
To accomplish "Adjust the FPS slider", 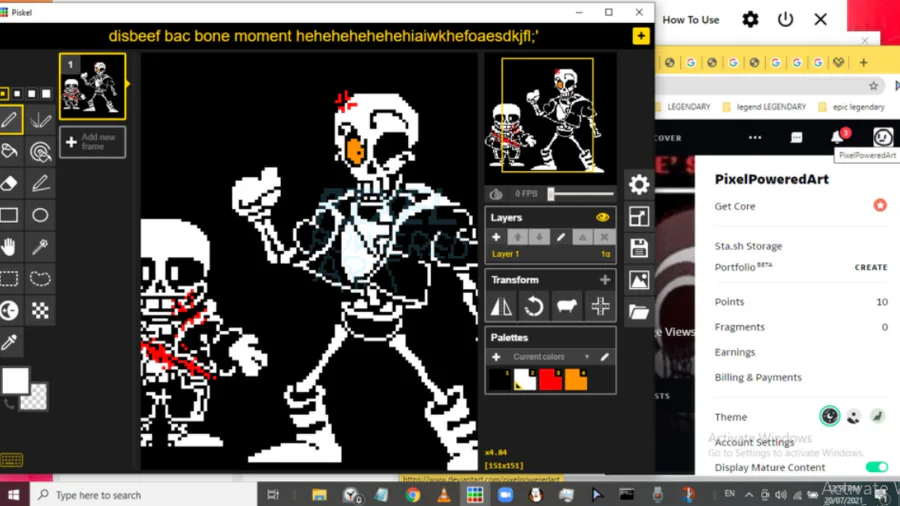I will [580, 194].
